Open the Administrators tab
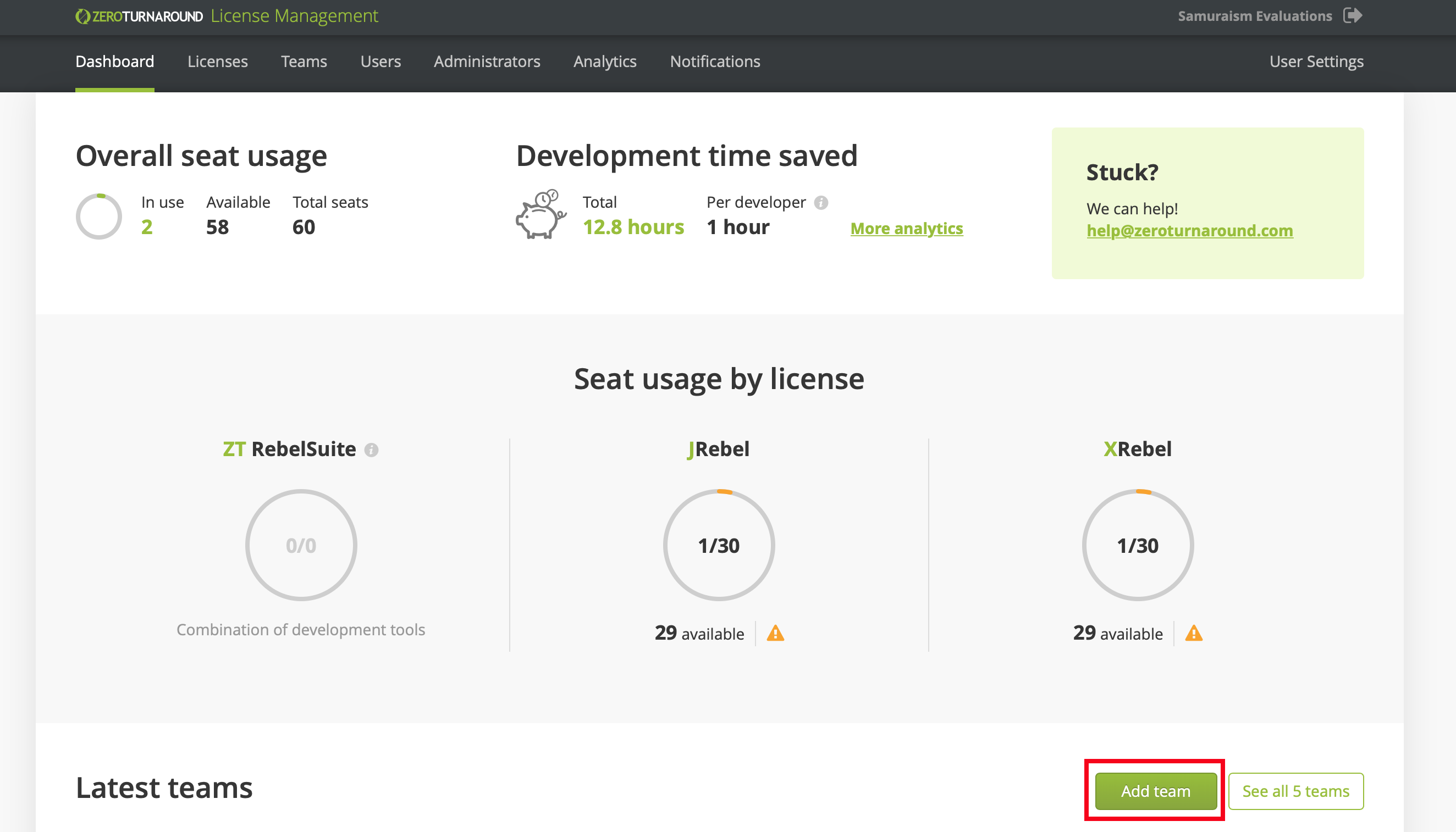 point(487,61)
